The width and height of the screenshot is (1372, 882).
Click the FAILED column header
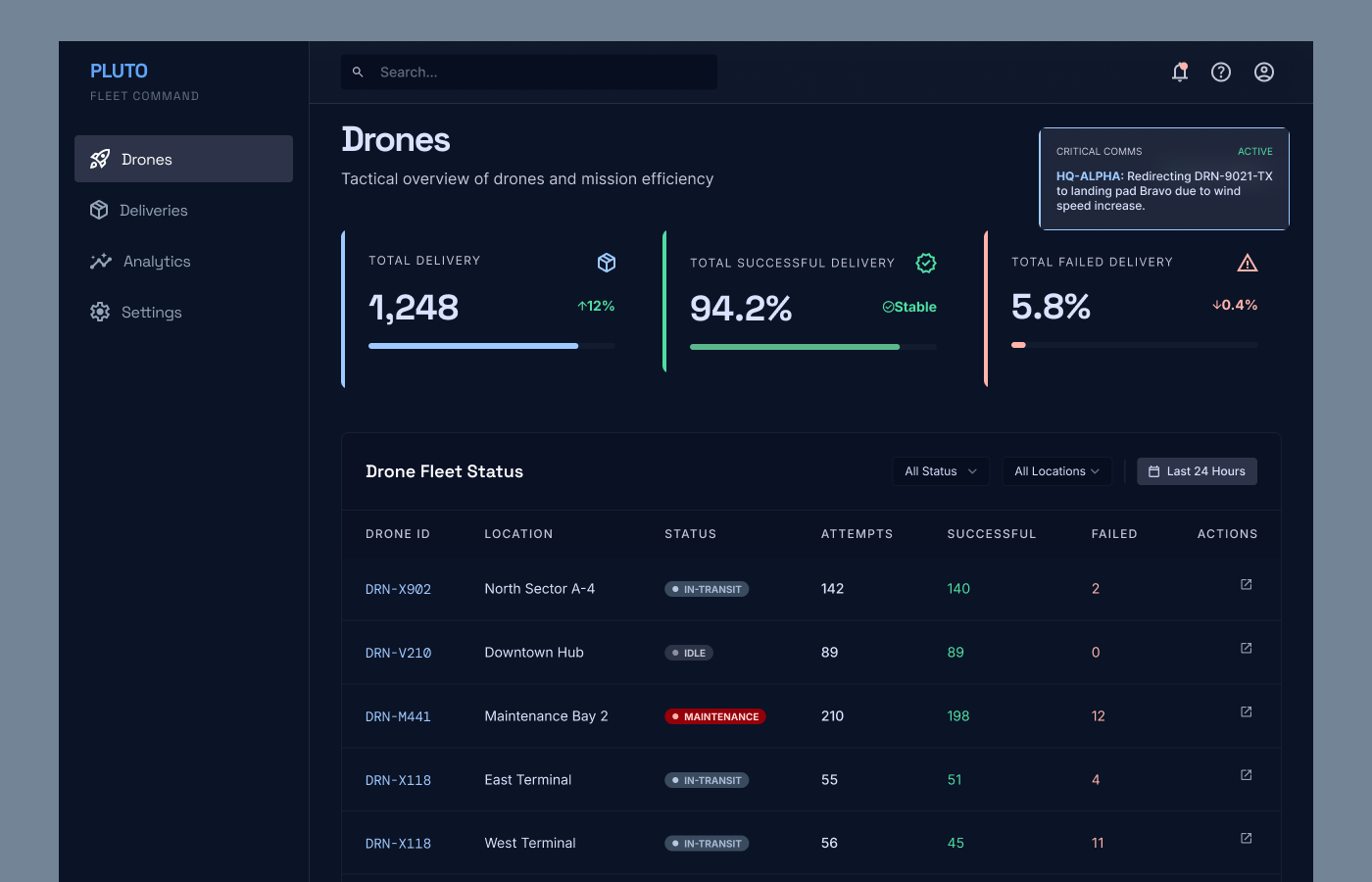pos(1114,534)
